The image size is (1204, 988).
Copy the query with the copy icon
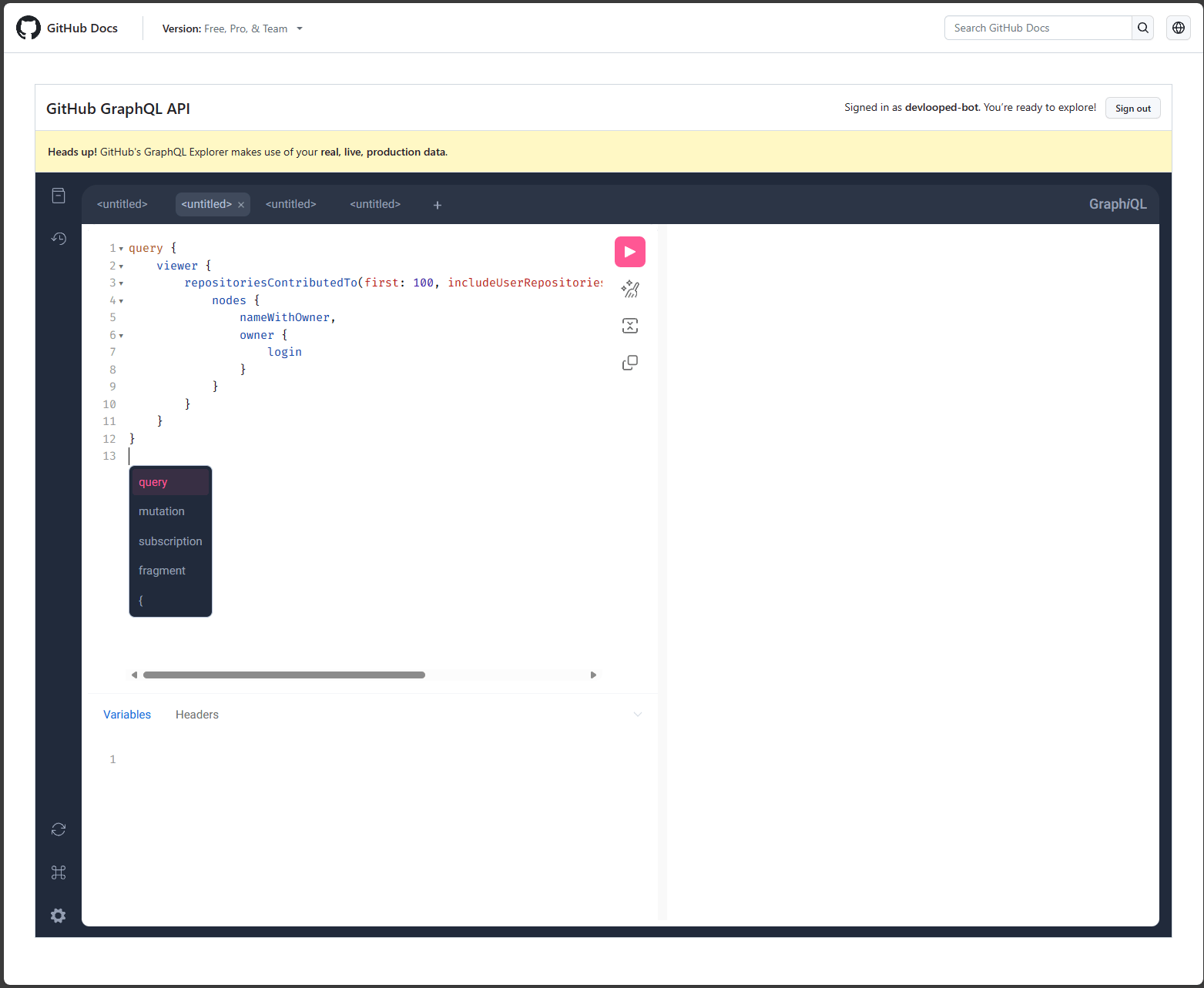pyautogui.click(x=629, y=363)
